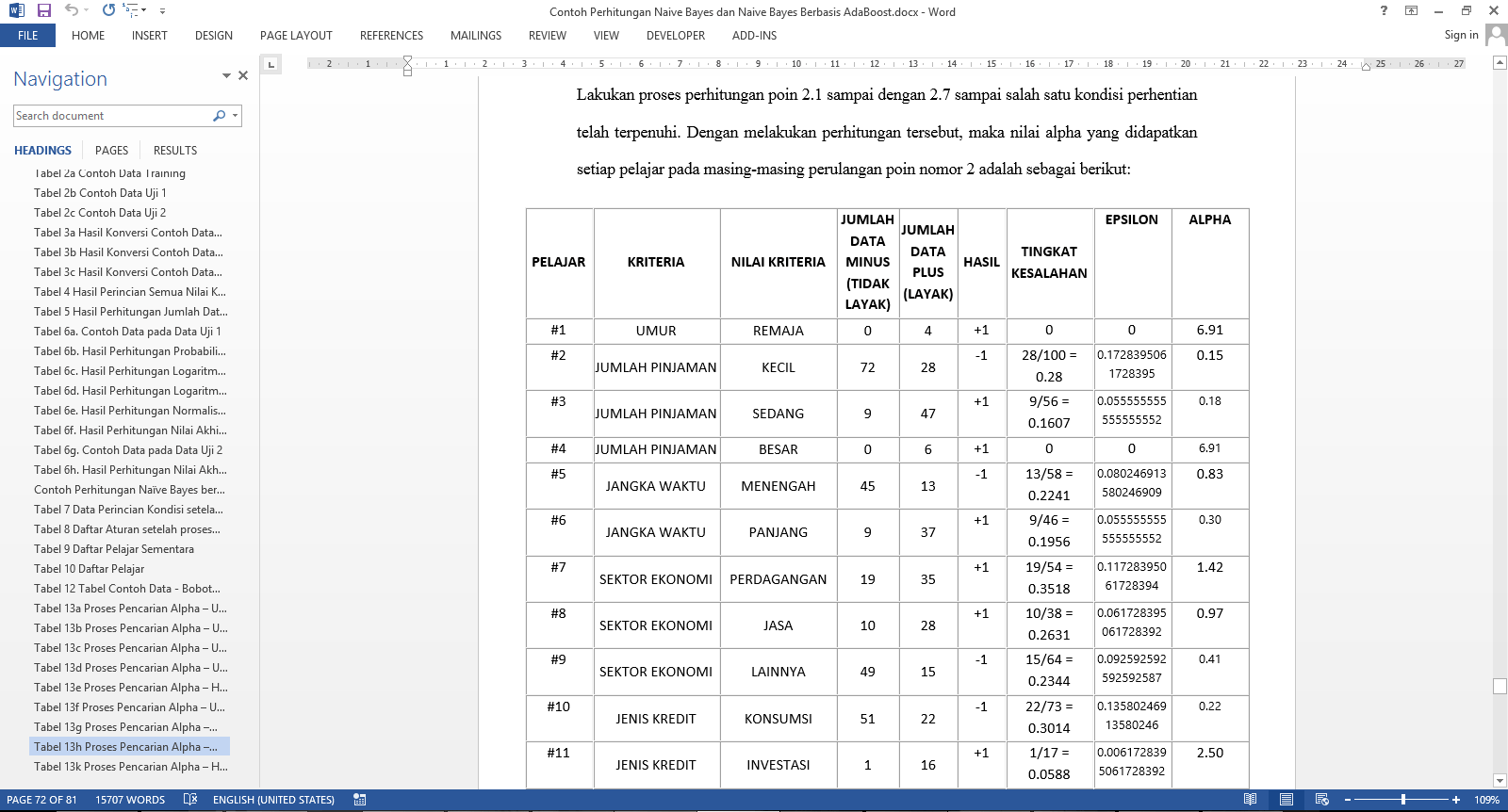Open the REFERENCES ribbon tab
1508x812 pixels.
[391, 36]
